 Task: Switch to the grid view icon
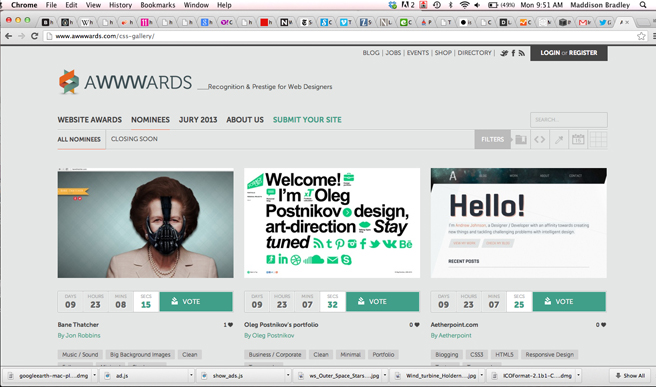[x=598, y=139]
